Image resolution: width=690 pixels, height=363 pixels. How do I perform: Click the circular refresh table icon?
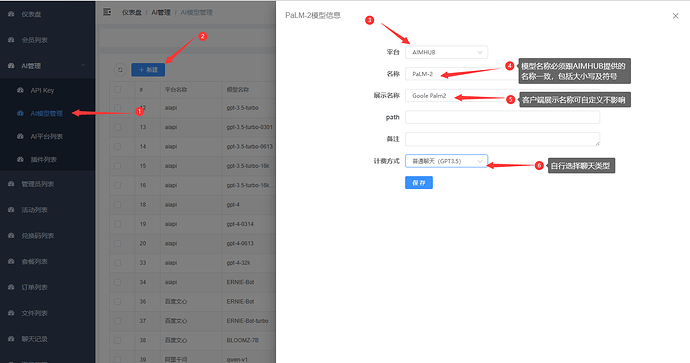120,70
